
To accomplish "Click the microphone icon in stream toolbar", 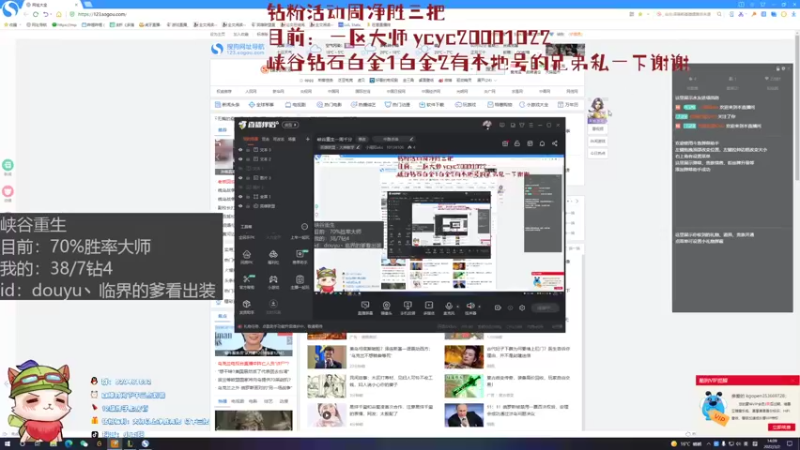I will point(448,306).
